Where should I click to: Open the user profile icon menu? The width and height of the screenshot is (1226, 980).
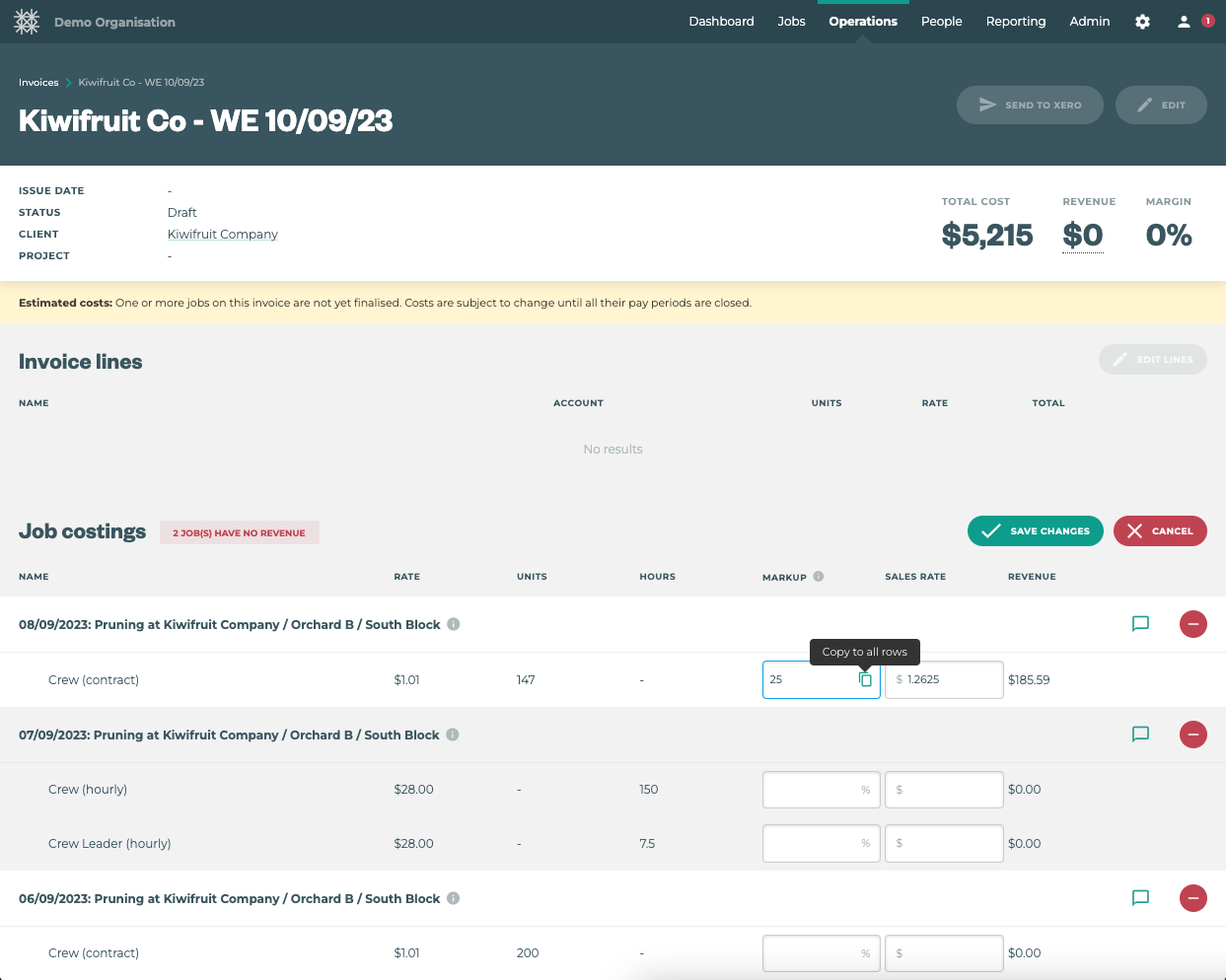pyautogui.click(x=1184, y=22)
